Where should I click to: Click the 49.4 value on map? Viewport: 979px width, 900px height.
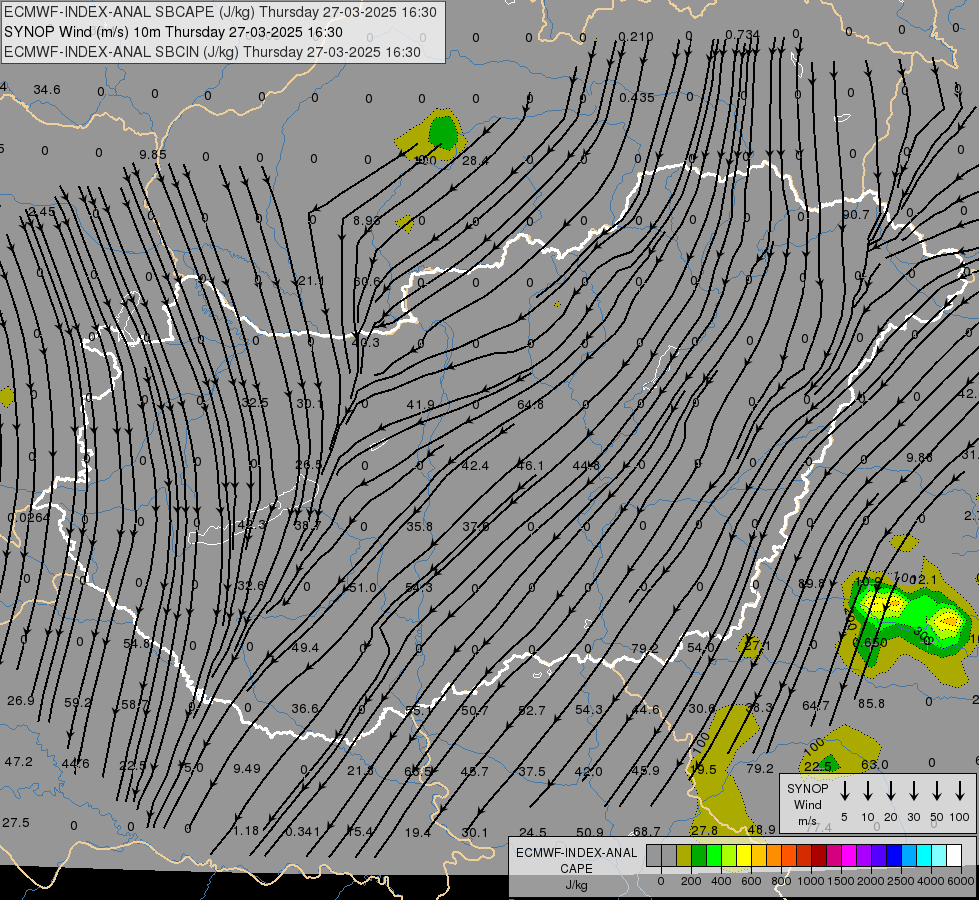(305, 648)
